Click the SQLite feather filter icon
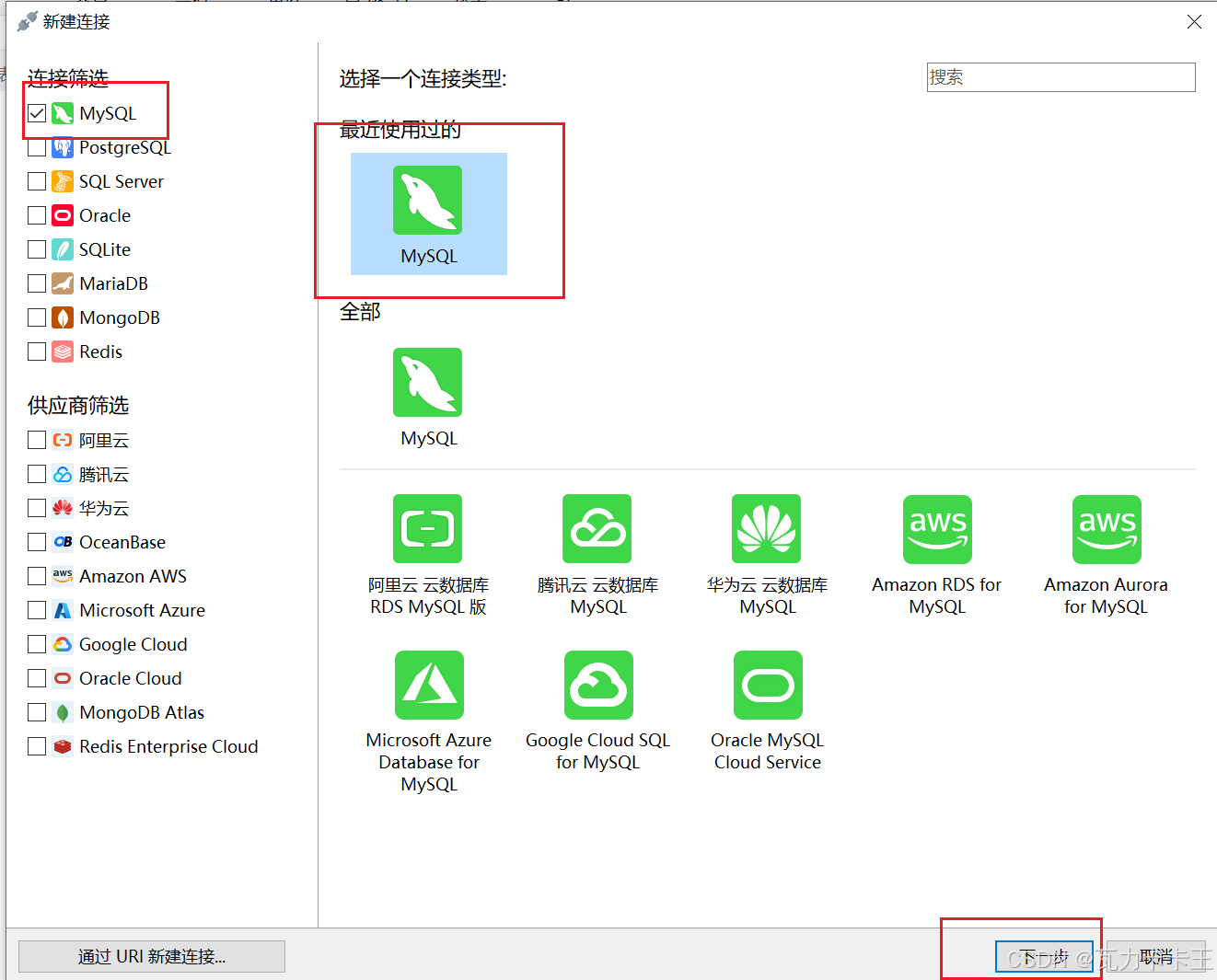 click(63, 249)
